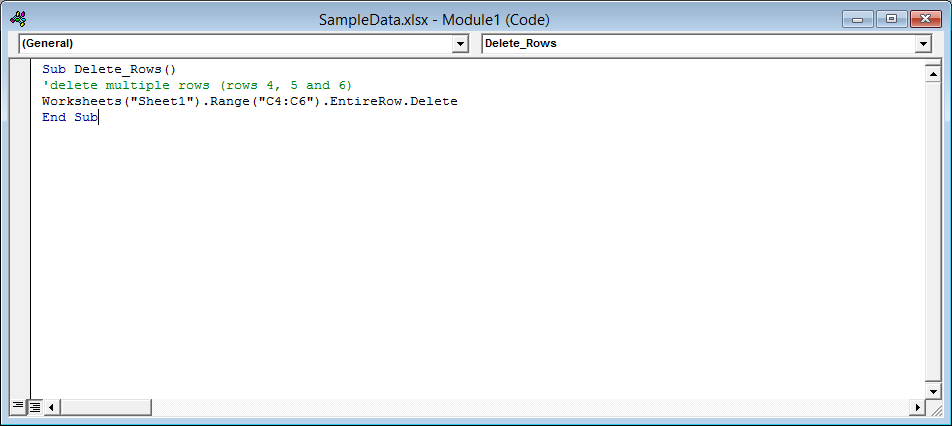Screen dimensions: 952x426
Task: Click the VBA module icon in title bar
Action: coord(19,19)
